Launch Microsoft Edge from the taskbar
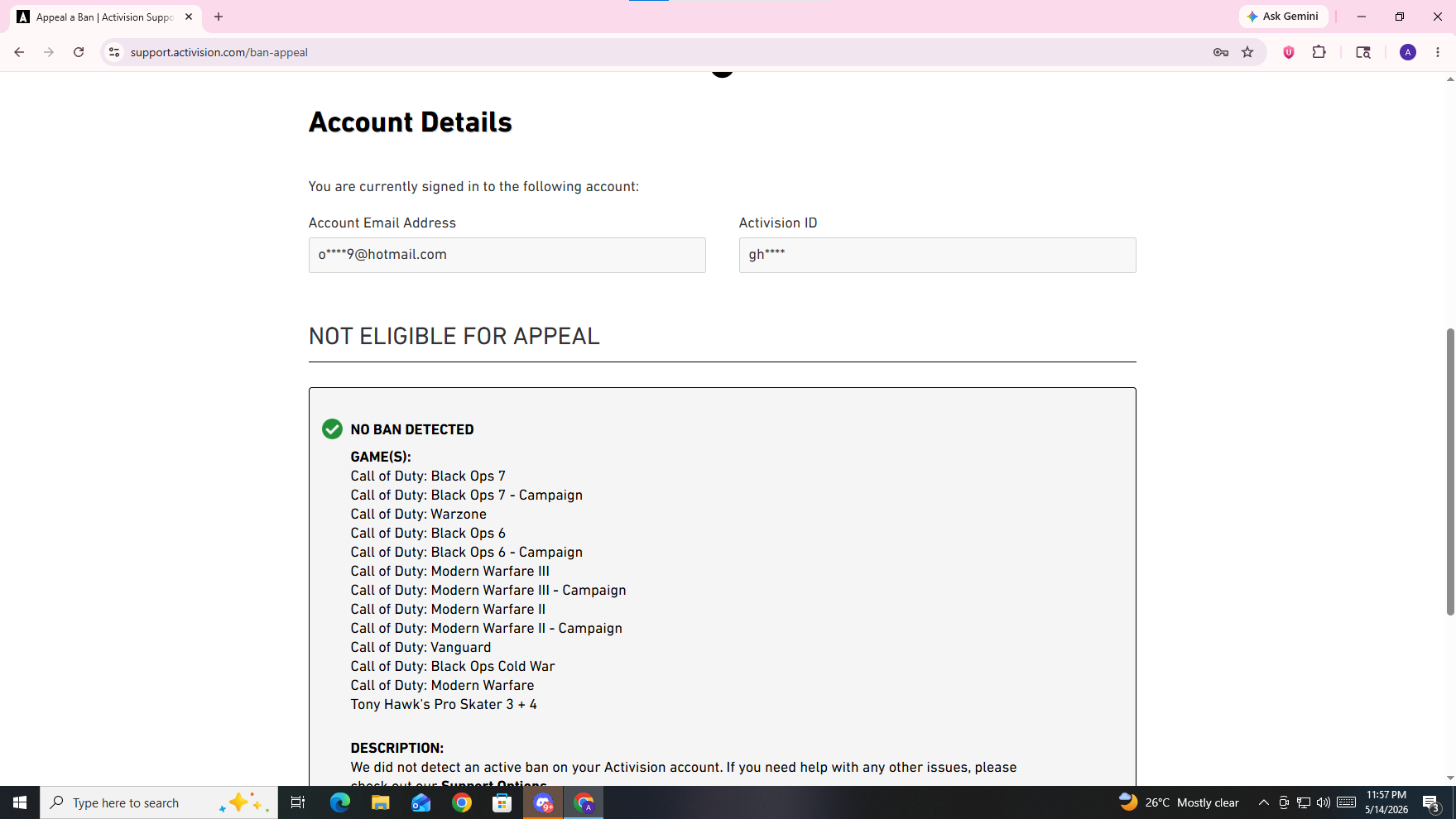The image size is (1456, 819). pos(339,802)
